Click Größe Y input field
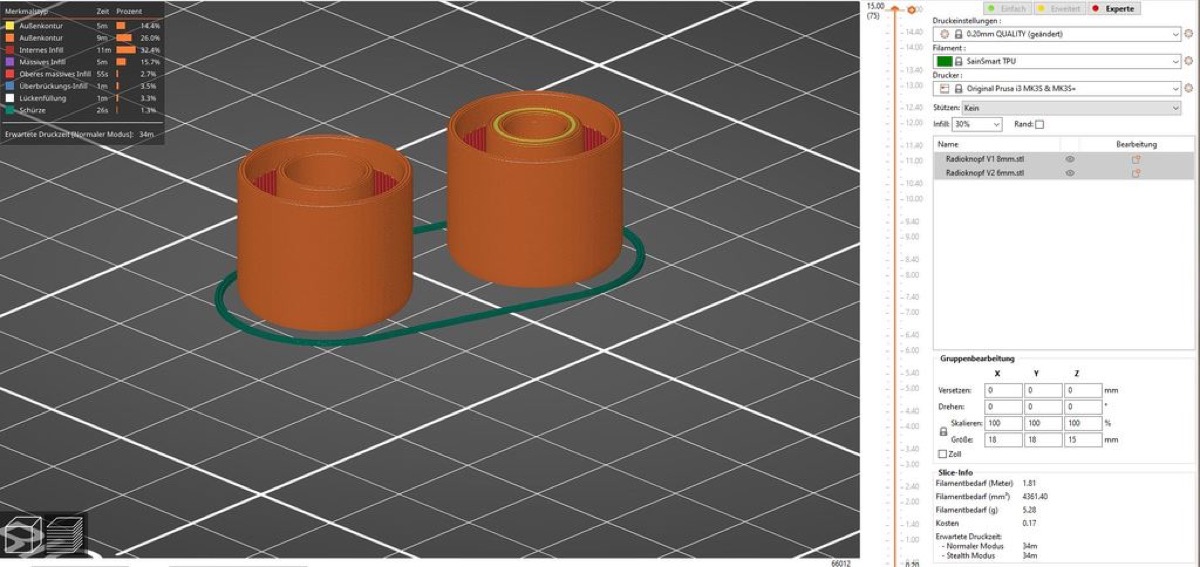 pos(1042,439)
